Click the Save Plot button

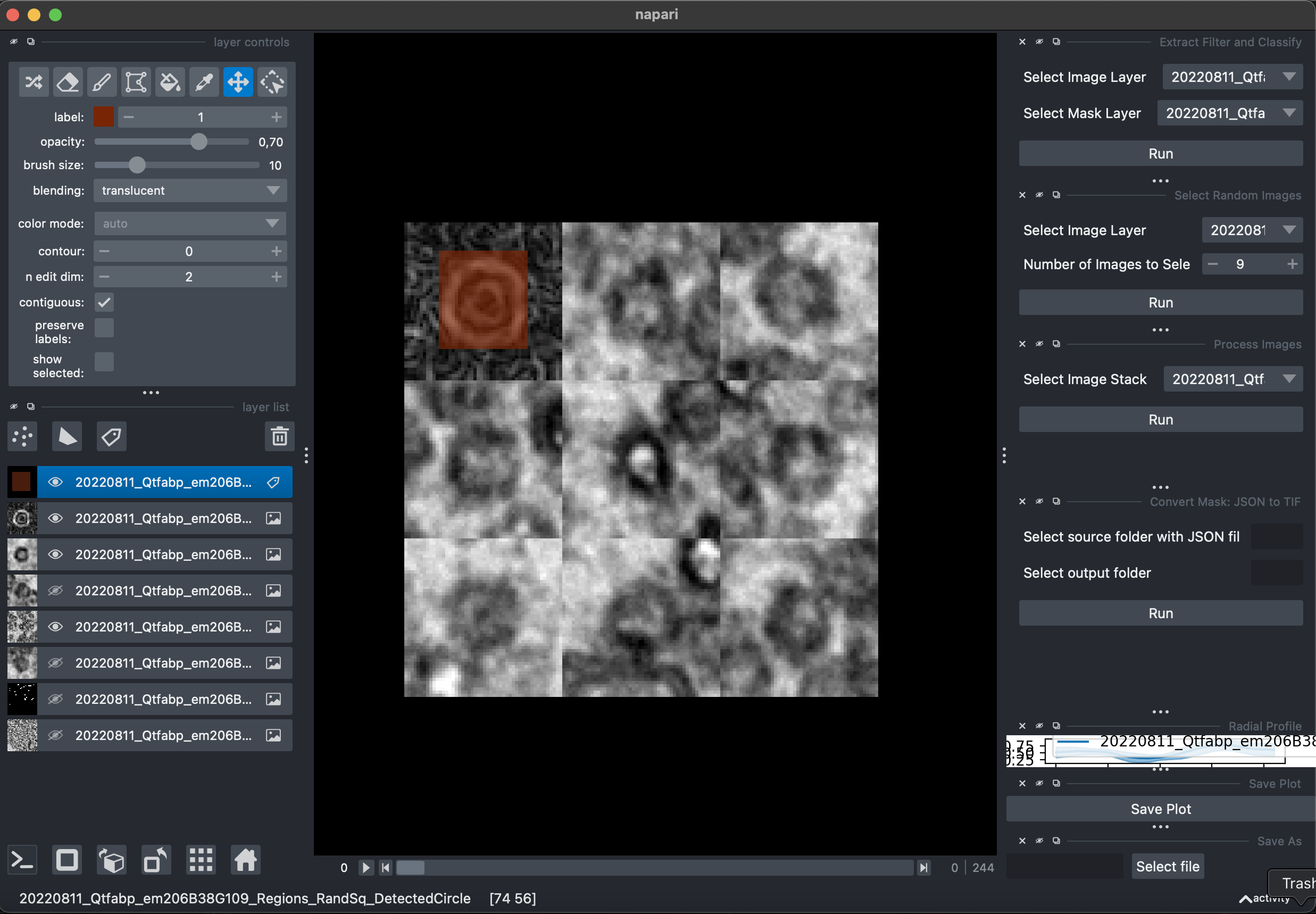point(1161,809)
